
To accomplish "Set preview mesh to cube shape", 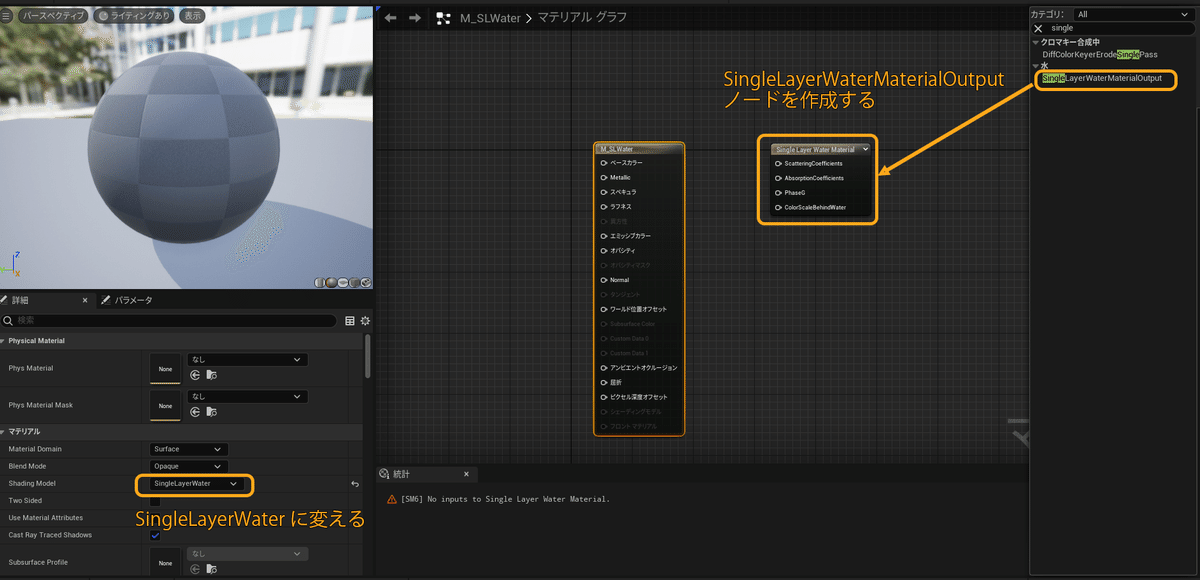I will pos(355,283).
